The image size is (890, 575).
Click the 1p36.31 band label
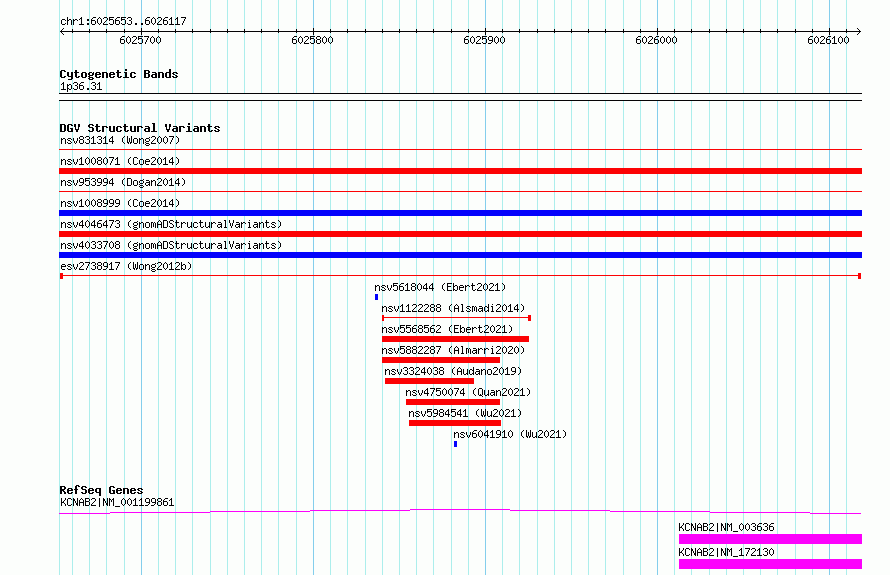[x=81, y=86]
